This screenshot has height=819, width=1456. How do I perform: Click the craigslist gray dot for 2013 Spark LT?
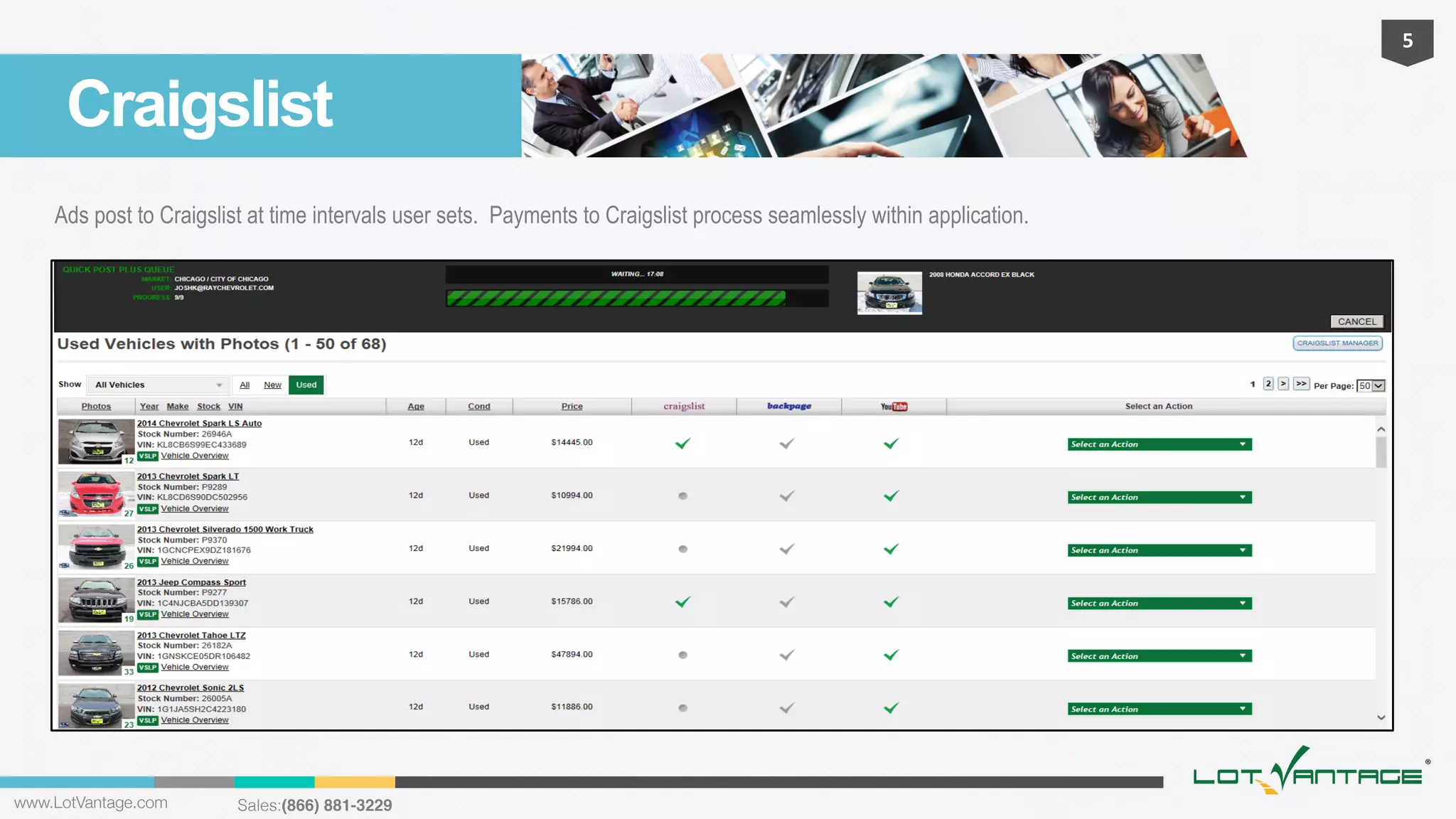click(682, 496)
